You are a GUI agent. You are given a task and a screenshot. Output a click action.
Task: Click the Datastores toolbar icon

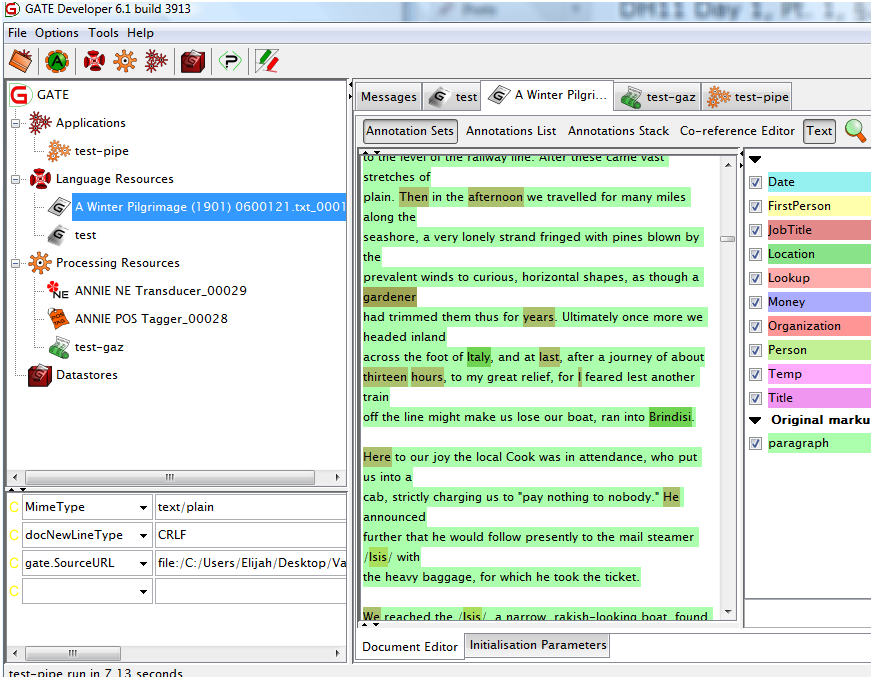[193, 61]
